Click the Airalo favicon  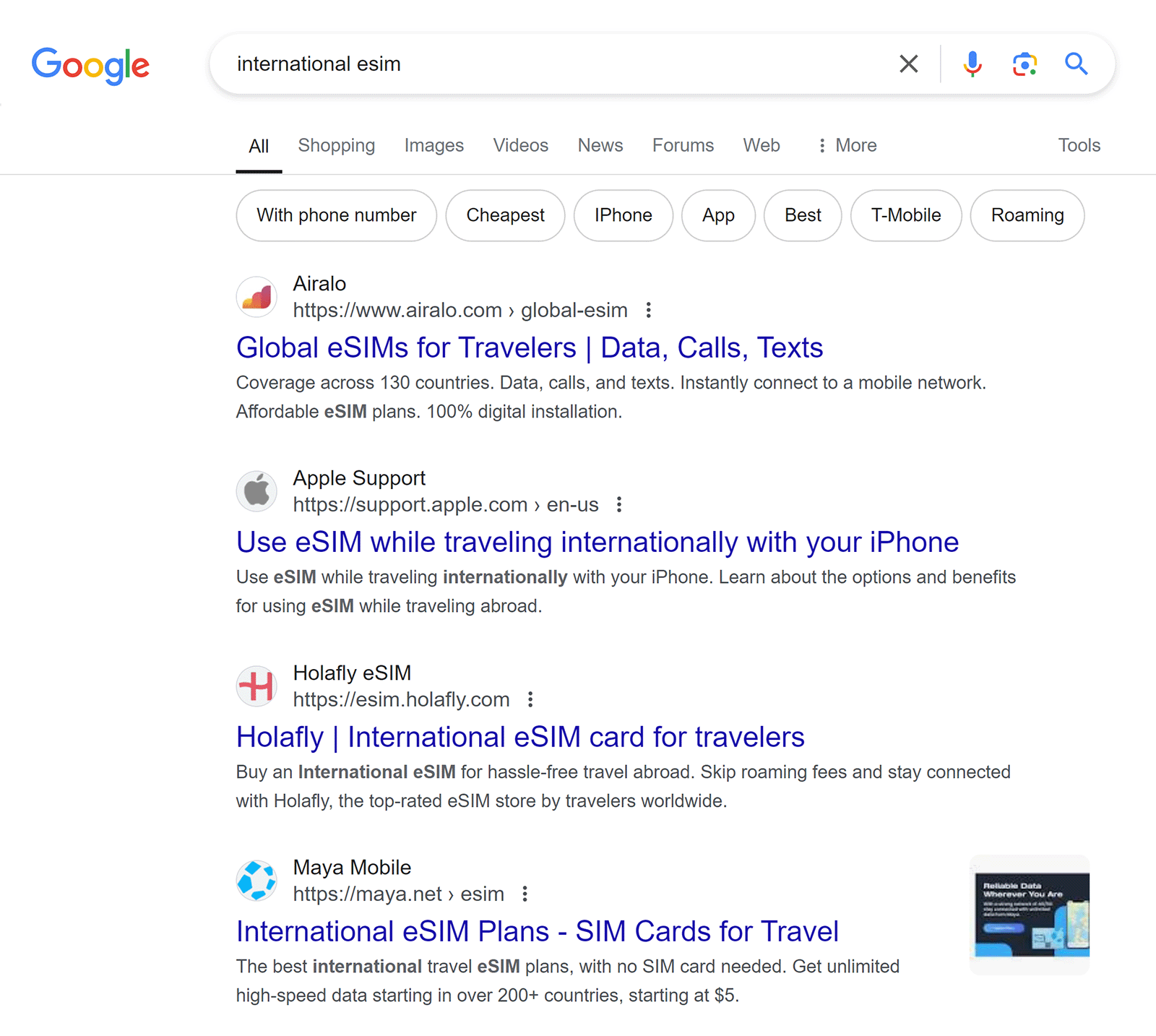tap(256, 297)
